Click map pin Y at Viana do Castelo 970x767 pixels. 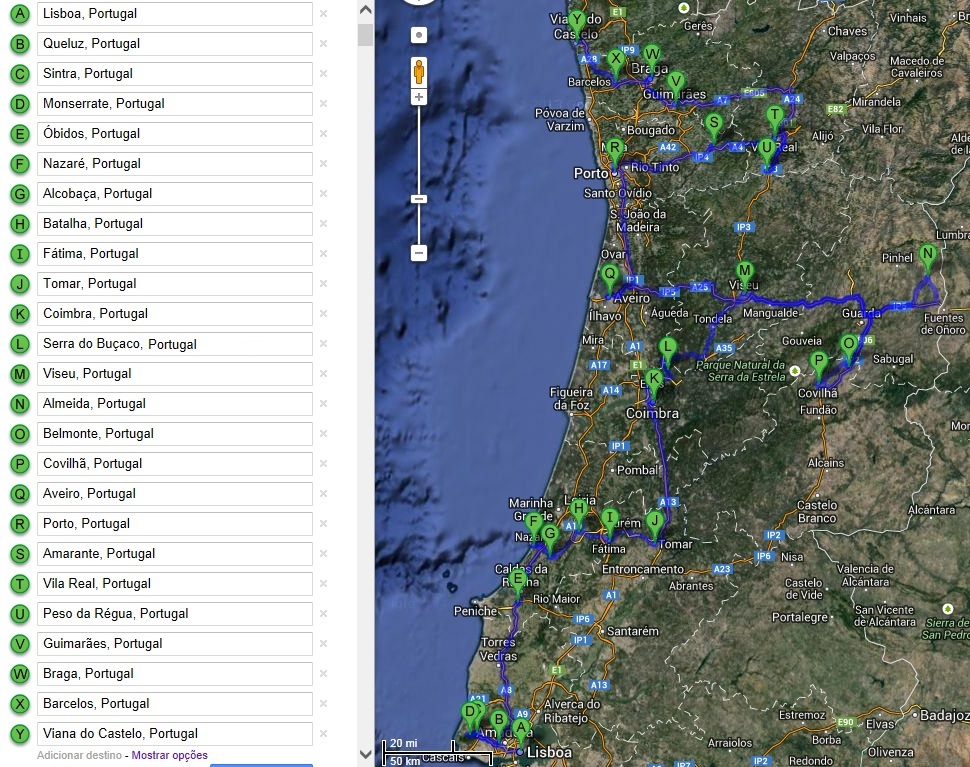click(576, 21)
